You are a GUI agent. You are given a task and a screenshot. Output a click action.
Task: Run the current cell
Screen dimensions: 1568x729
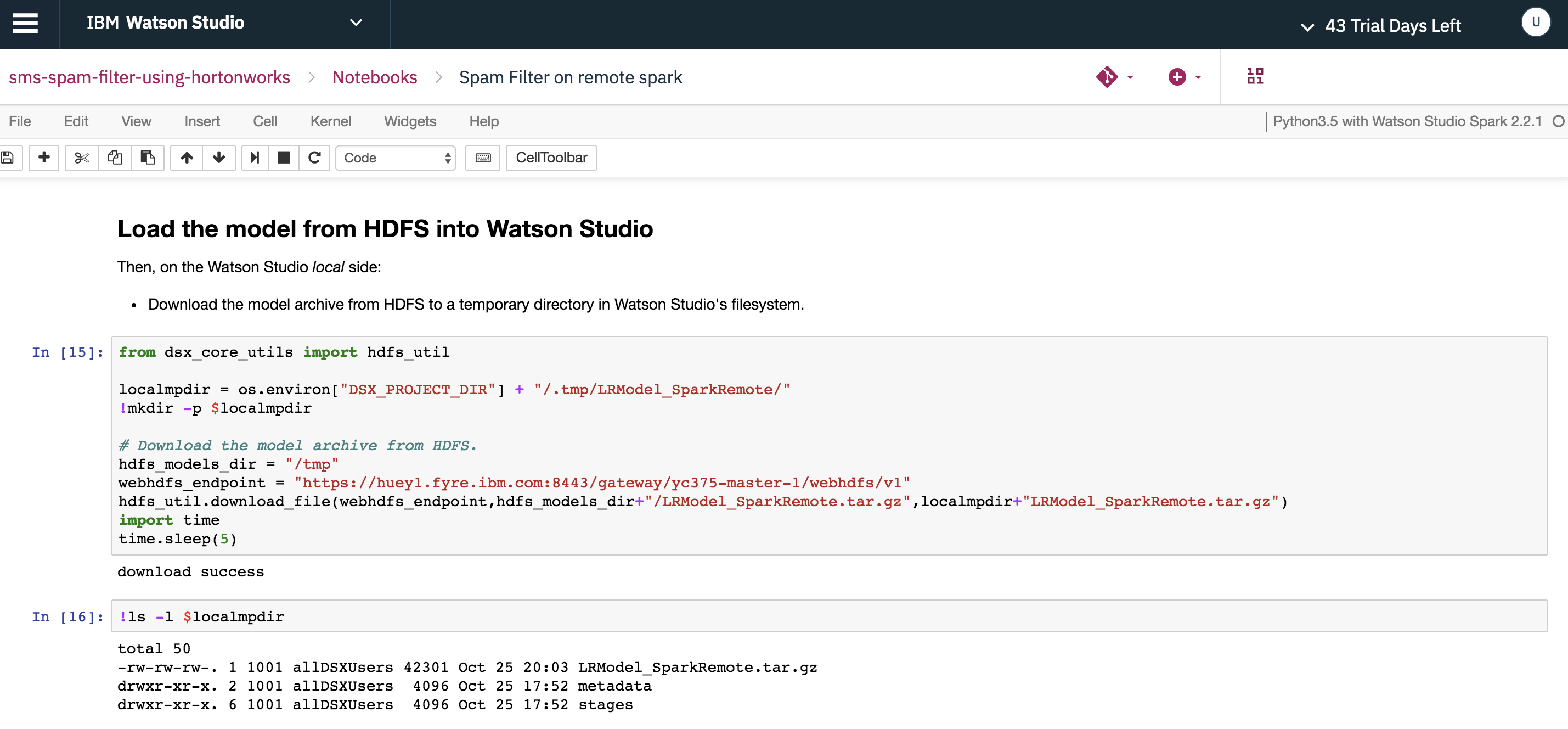(x=255, y=158)
